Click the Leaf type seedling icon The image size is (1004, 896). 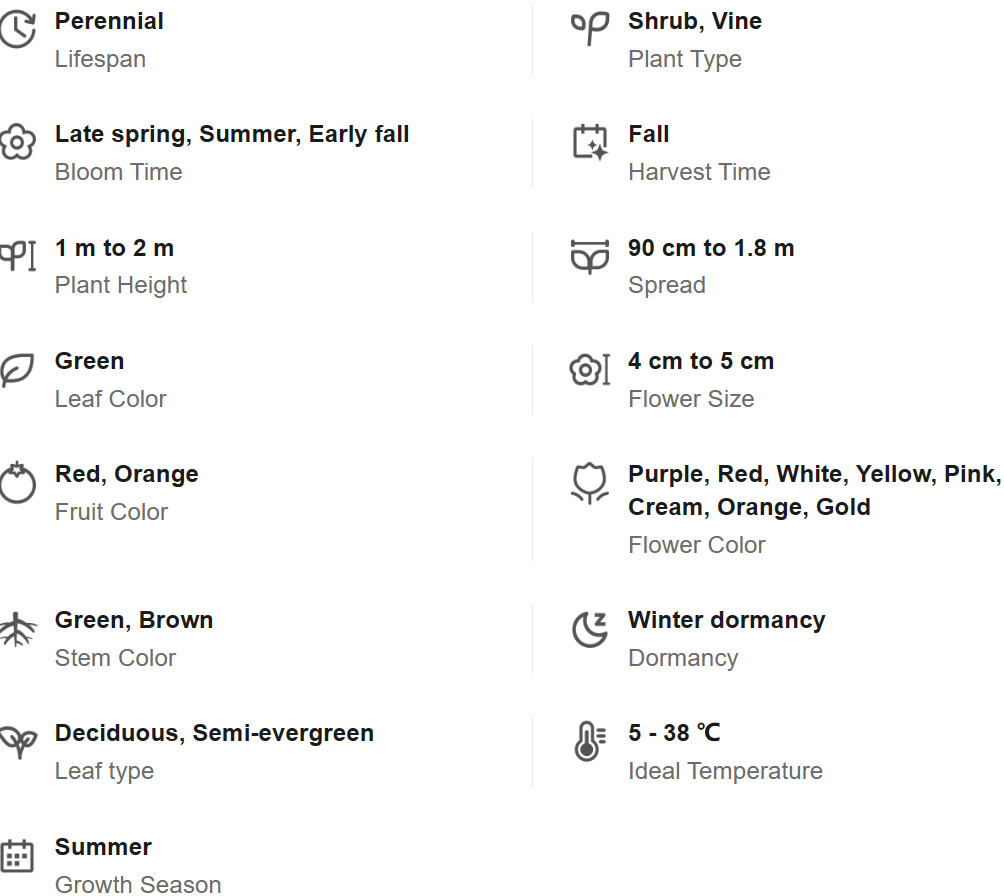18,742
